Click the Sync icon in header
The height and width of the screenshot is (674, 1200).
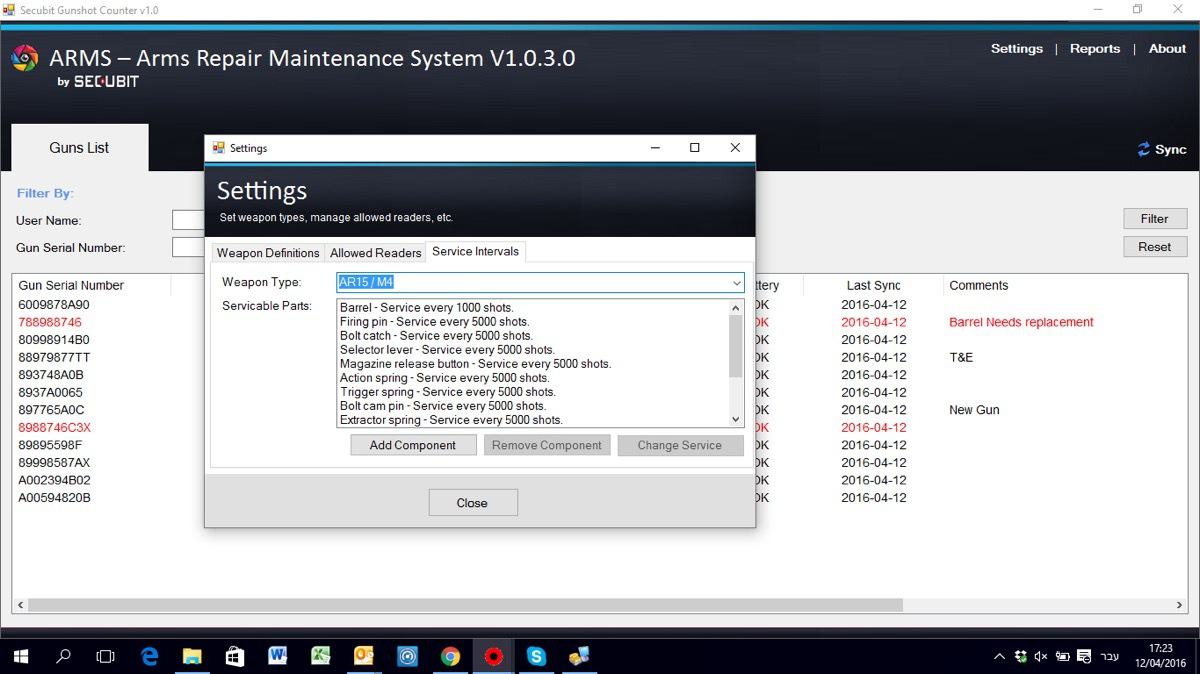[x=1144, y=149]
